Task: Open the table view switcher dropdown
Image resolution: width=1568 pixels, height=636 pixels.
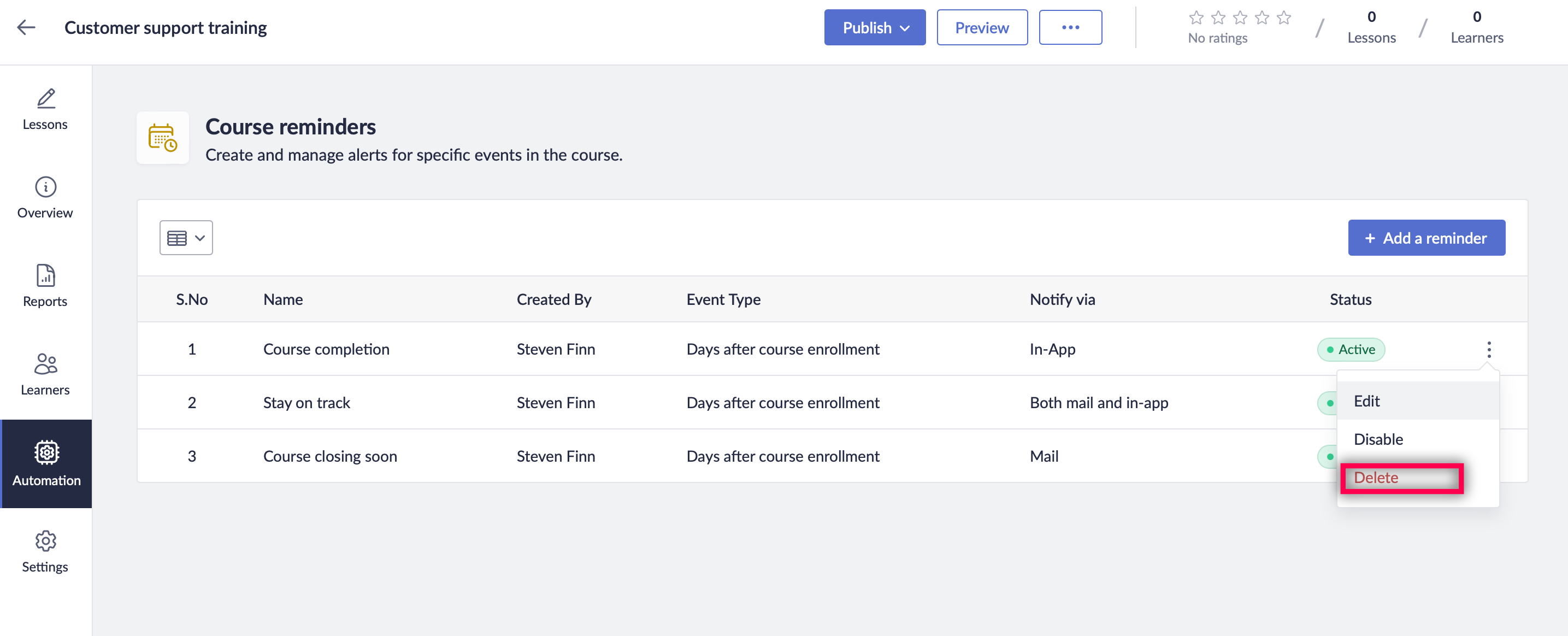Action: click(x=186, y=238)
